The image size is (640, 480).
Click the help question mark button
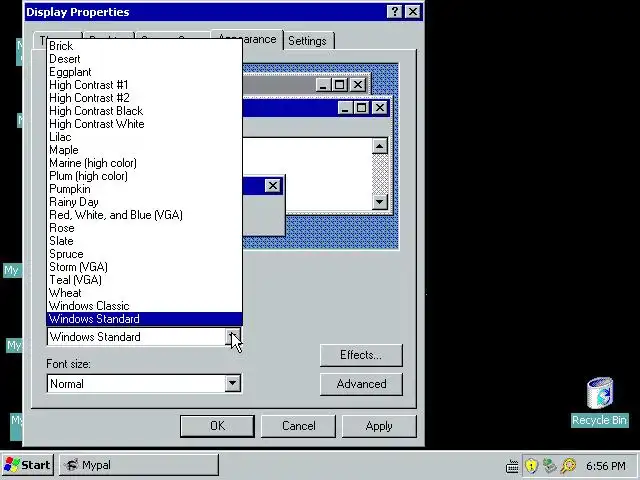pos(395,12)
